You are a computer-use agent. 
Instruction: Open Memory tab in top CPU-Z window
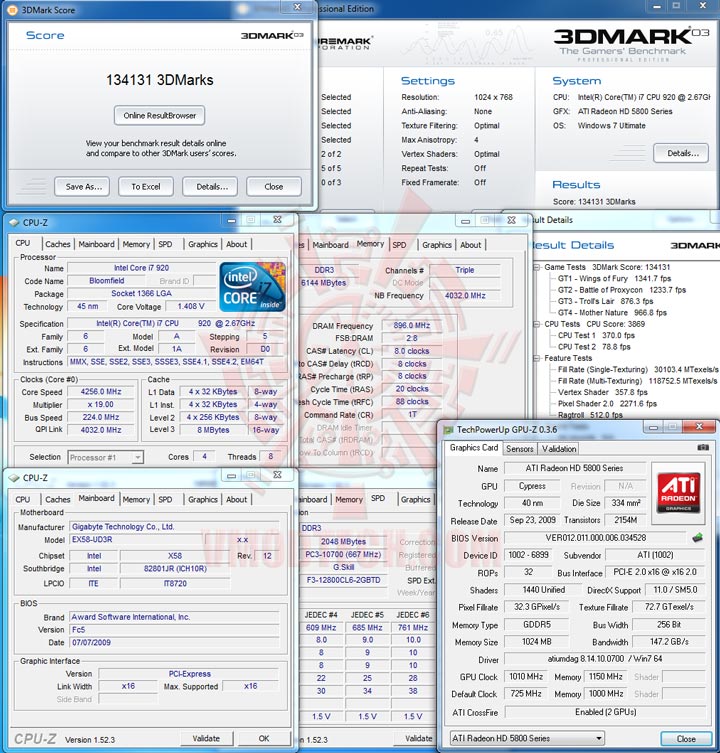point(136,244)
